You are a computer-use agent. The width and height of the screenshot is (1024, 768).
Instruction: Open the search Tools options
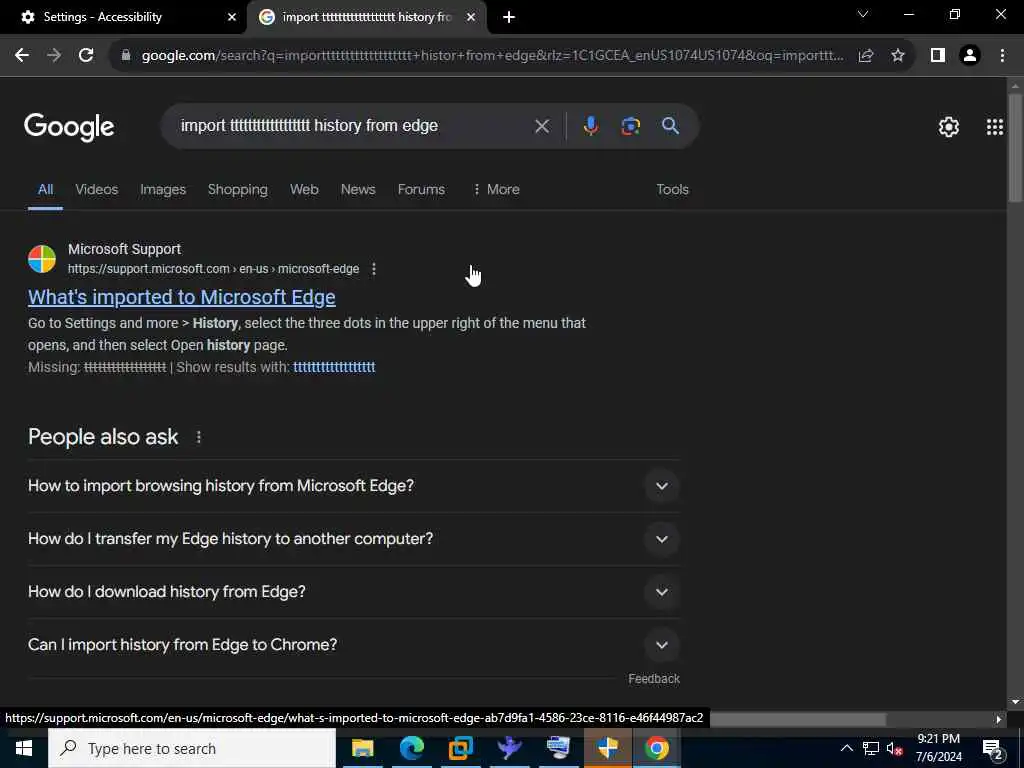click(673, 189)
